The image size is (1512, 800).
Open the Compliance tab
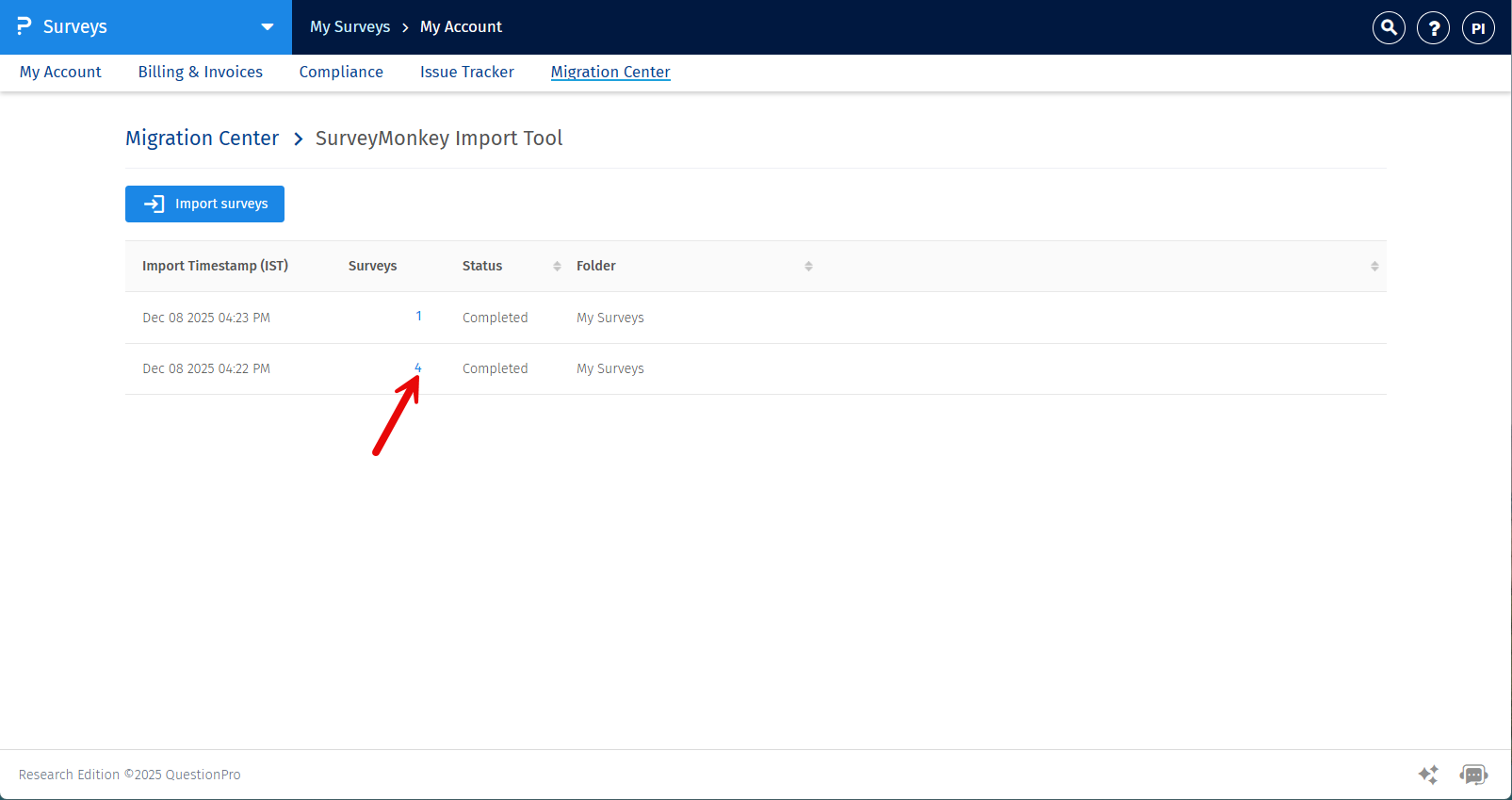click(x=341, y=72)
